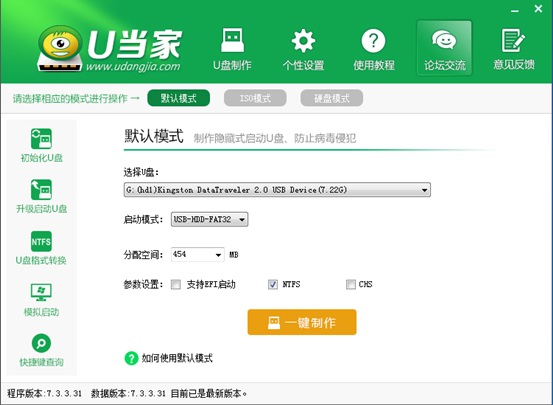The height and width of the screenshot is (405, 553).
Task: Click 初始化U盘 sidebar label
Action: (42, 158)
